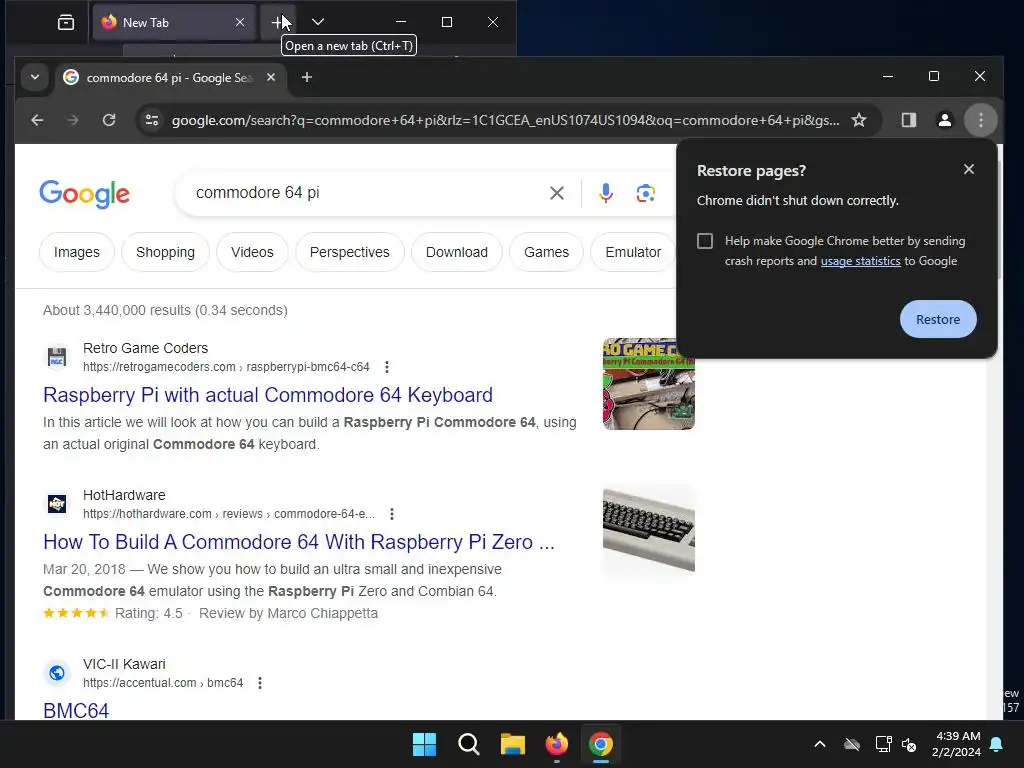Open usage statistics link

click(x=860, y=261)
